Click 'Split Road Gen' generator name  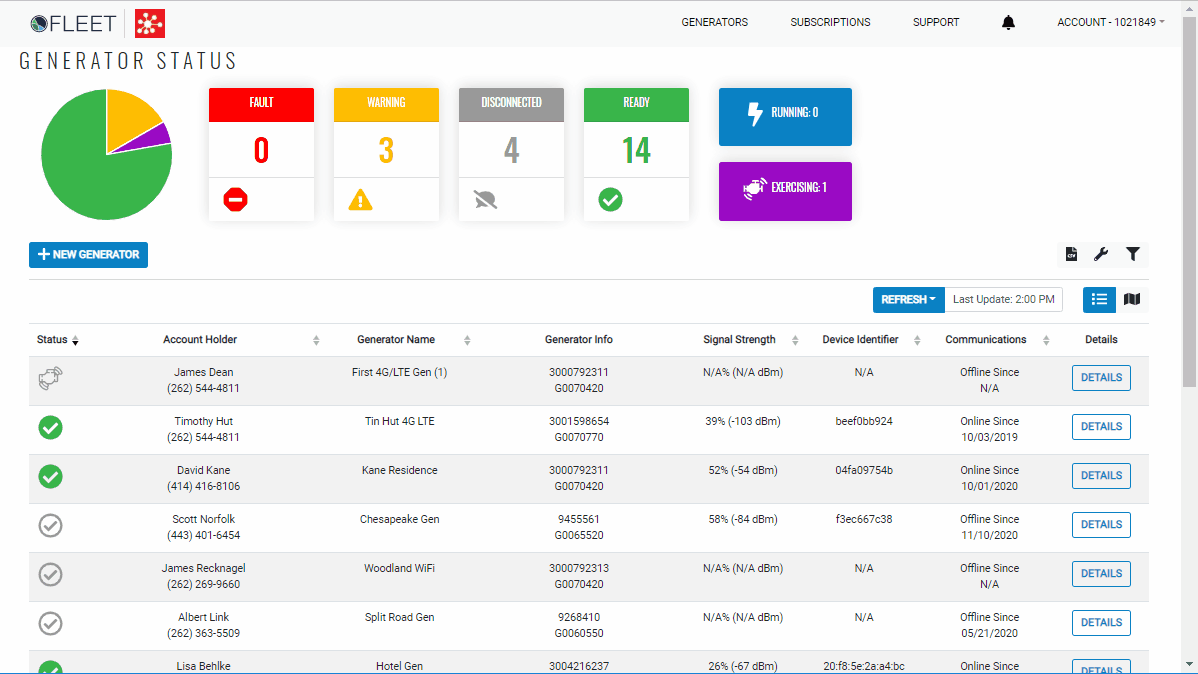pyautogui.click(x=400, y=617)
